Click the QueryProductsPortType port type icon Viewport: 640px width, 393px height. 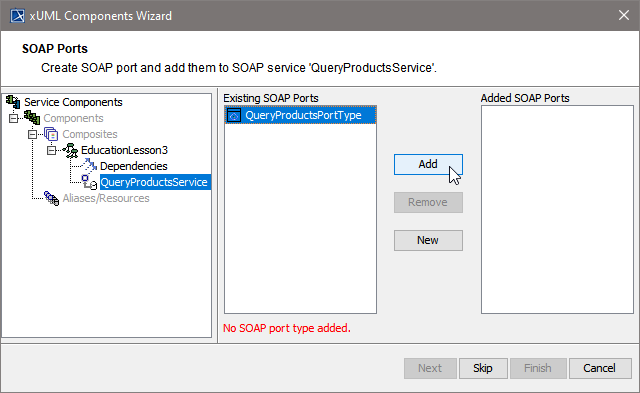click(x=234, y=115)
